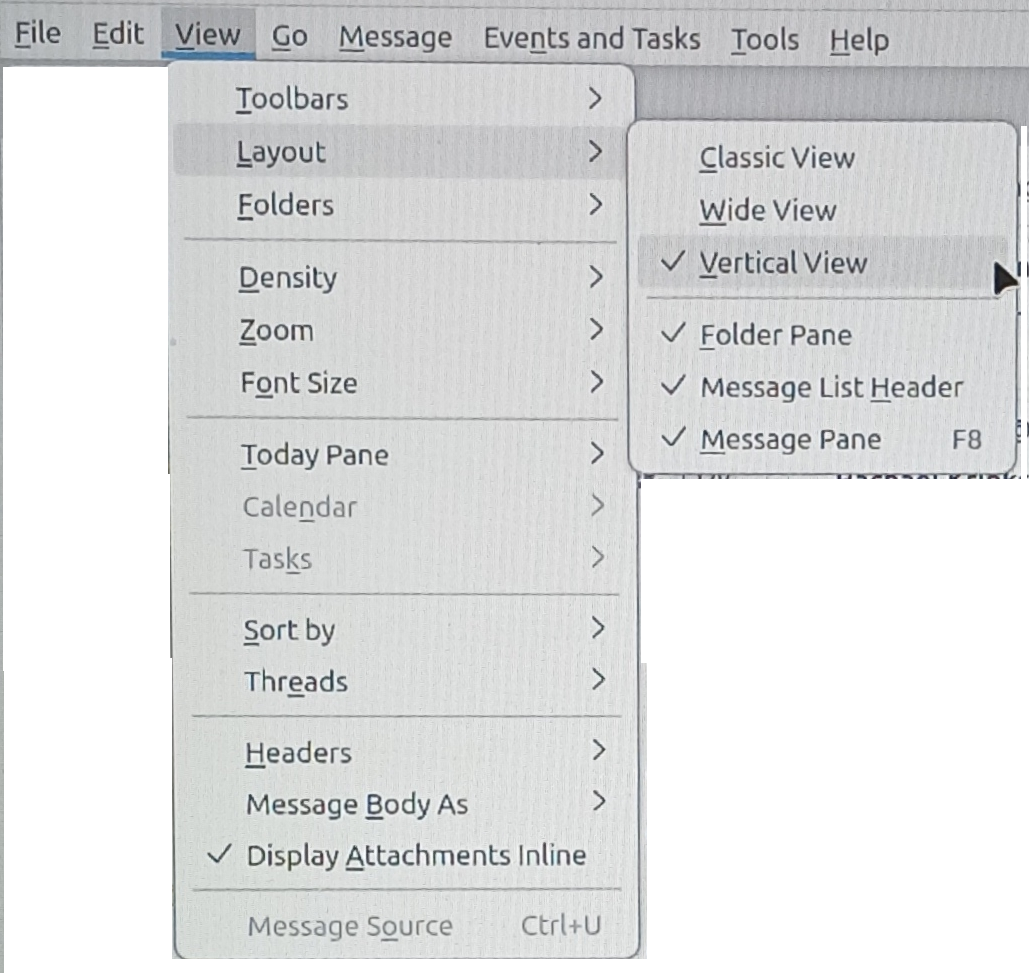Image resolution: width=1029 pixels, height=973 pixels.
Task: Open the Message menu
Action: (395, 37)
